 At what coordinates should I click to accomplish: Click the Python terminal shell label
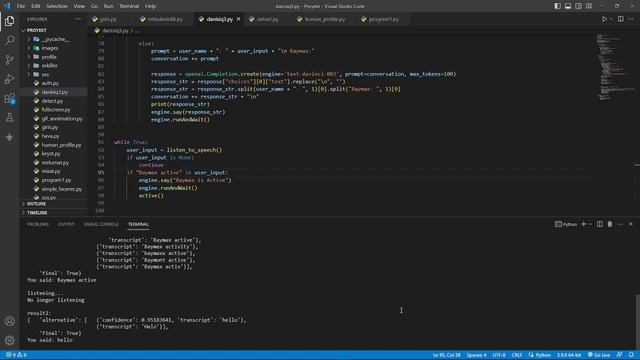coord(566,224)
